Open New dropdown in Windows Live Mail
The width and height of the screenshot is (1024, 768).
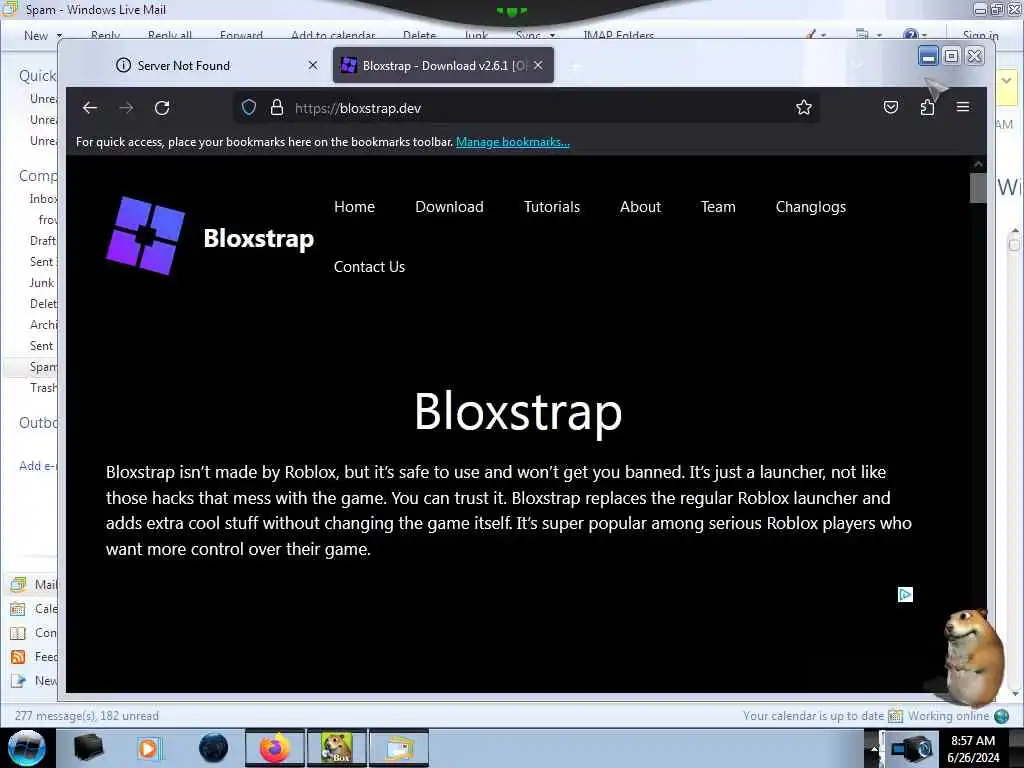pos(43,36)
